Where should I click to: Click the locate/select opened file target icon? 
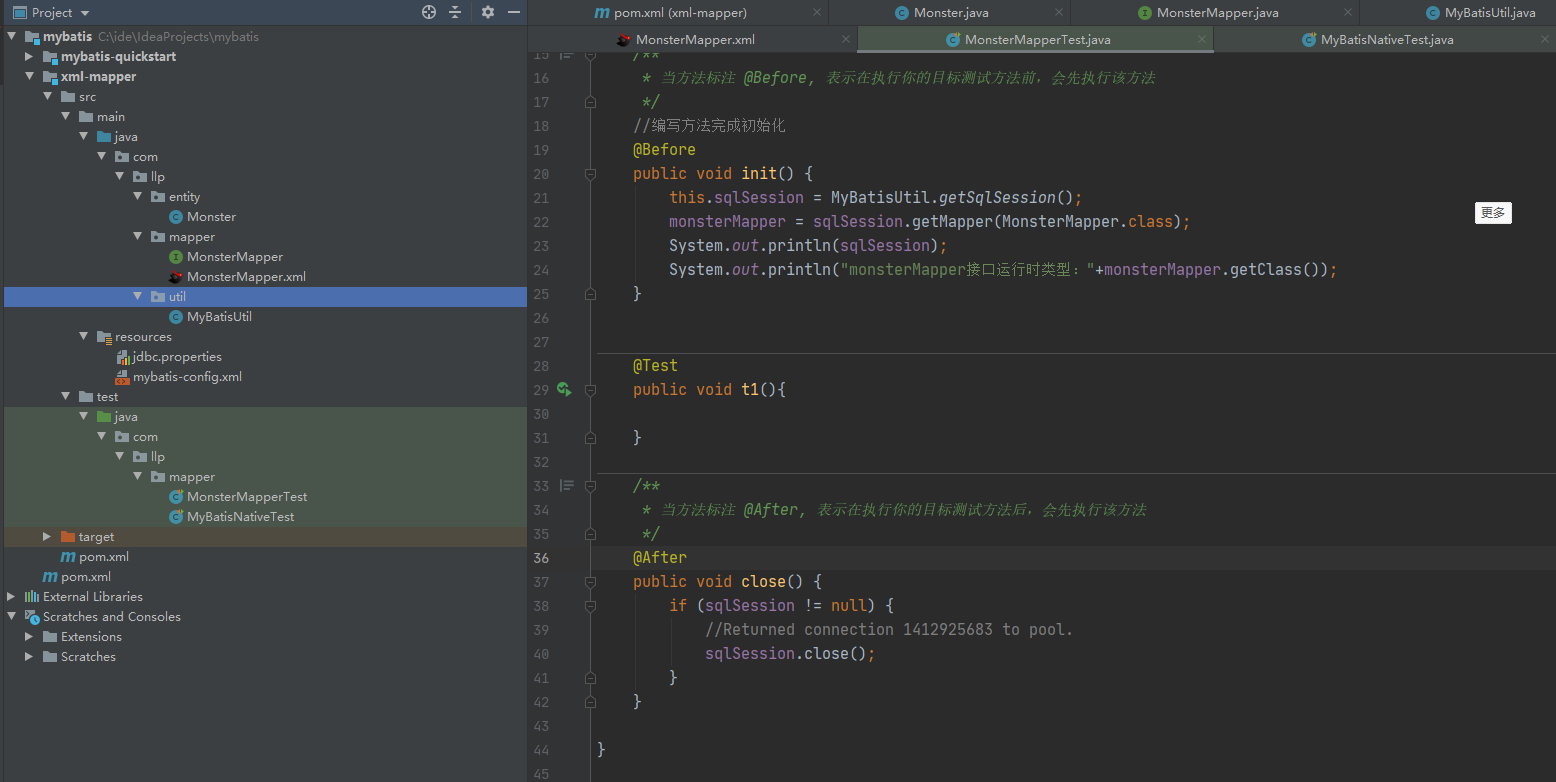point(429,12)
